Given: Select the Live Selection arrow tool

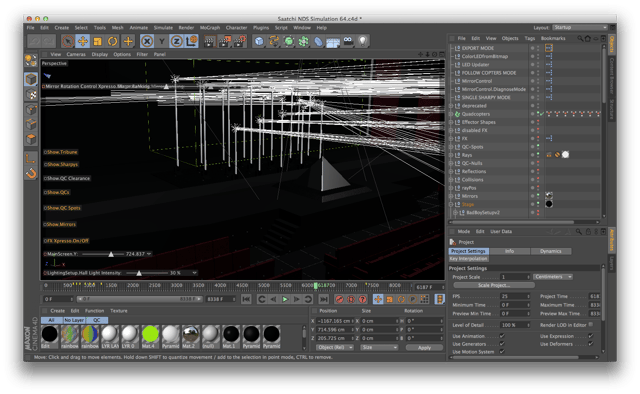Looking at the screenshot, I should 68,41.
